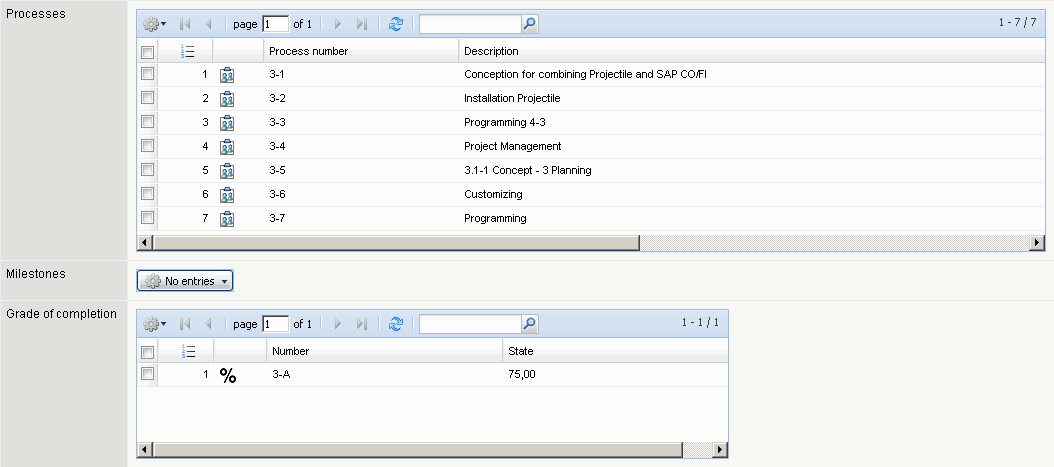Viewport: 1054px width, 467px height.
Task: Click the process icon for 3-7 Programming
Action: pos(227,219)
